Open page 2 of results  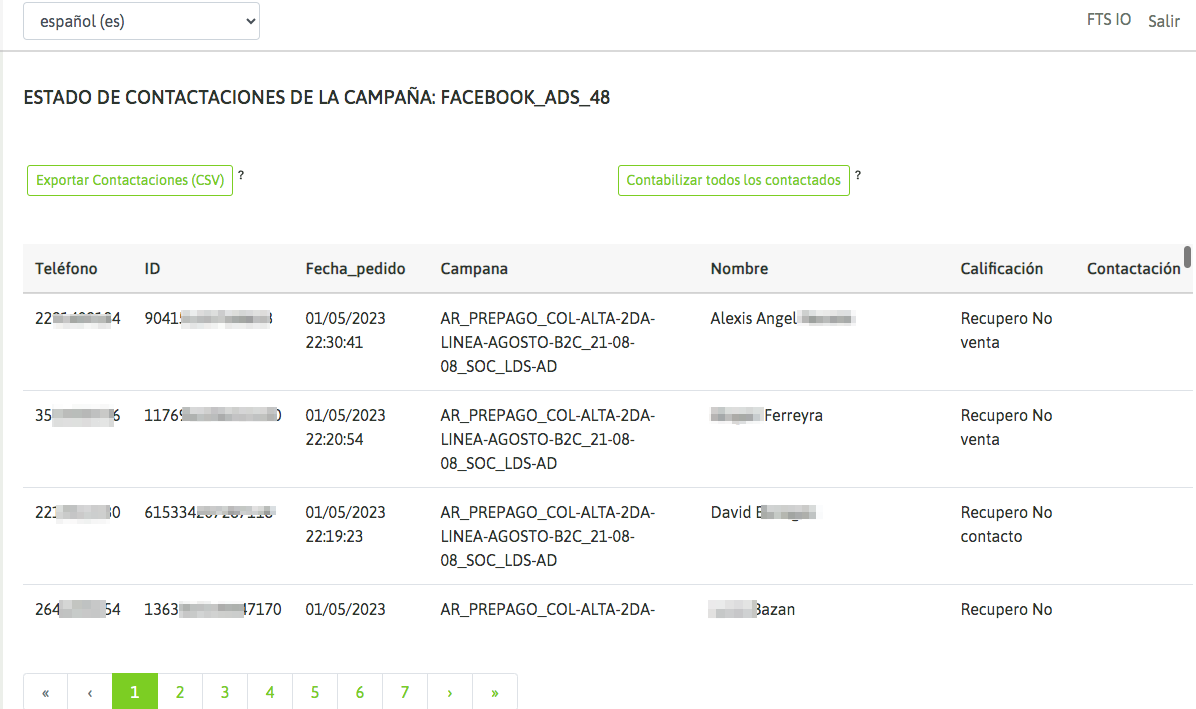click(x=180, y=692)
